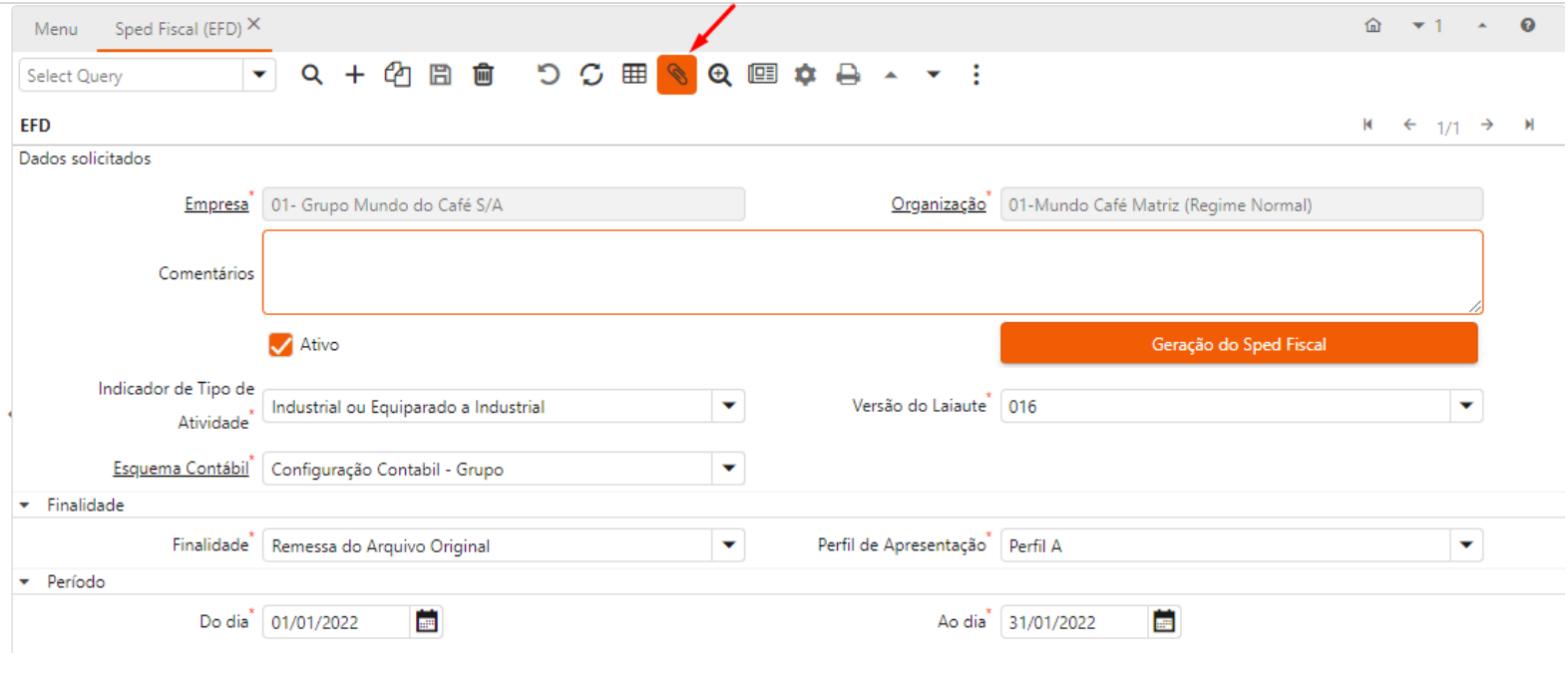Screen dimensions: 1568x683
Task: Delete the record with trash icon
Action: (x=483, y=75)
